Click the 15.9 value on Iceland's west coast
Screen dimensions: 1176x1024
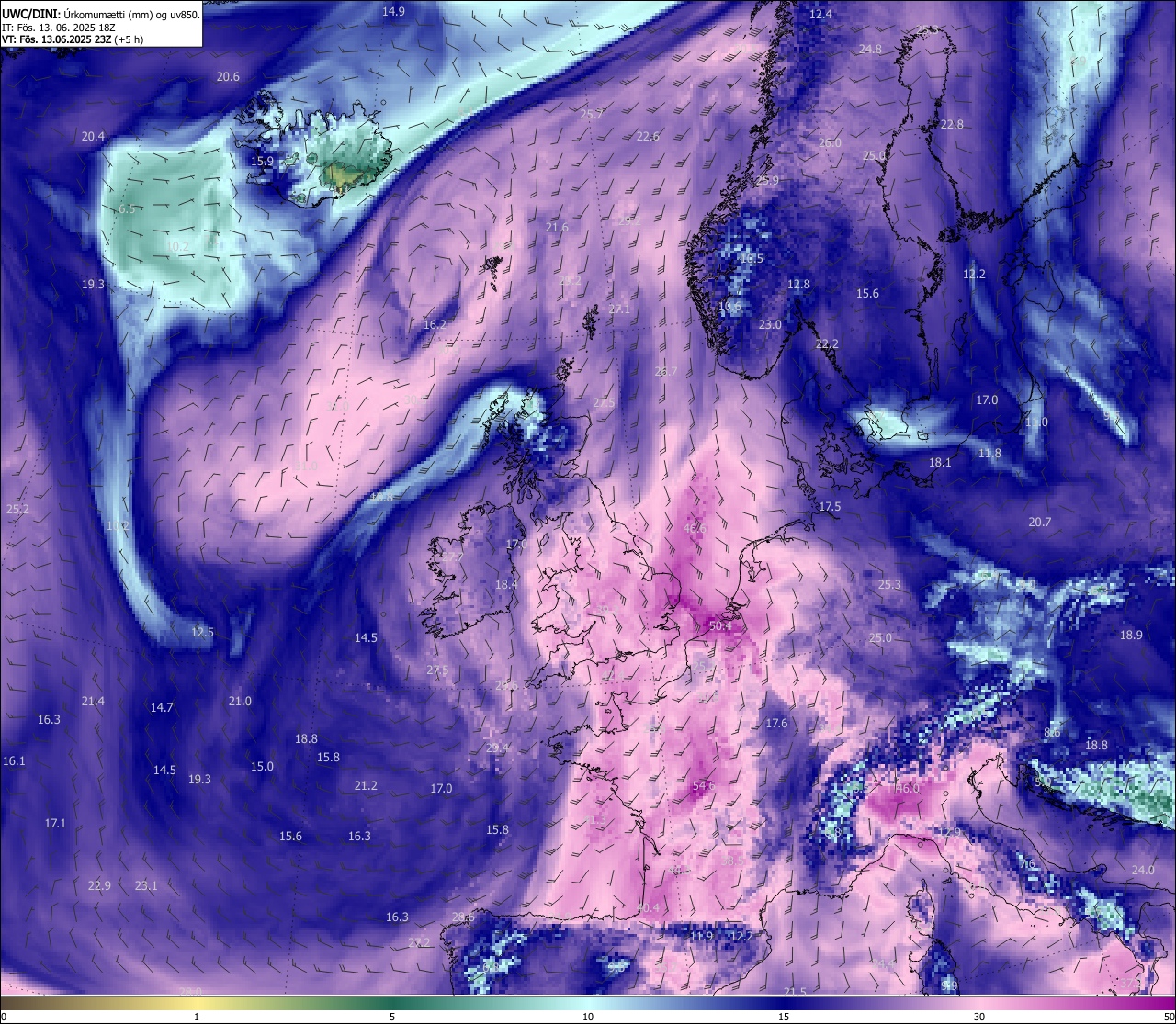[262, 161]
